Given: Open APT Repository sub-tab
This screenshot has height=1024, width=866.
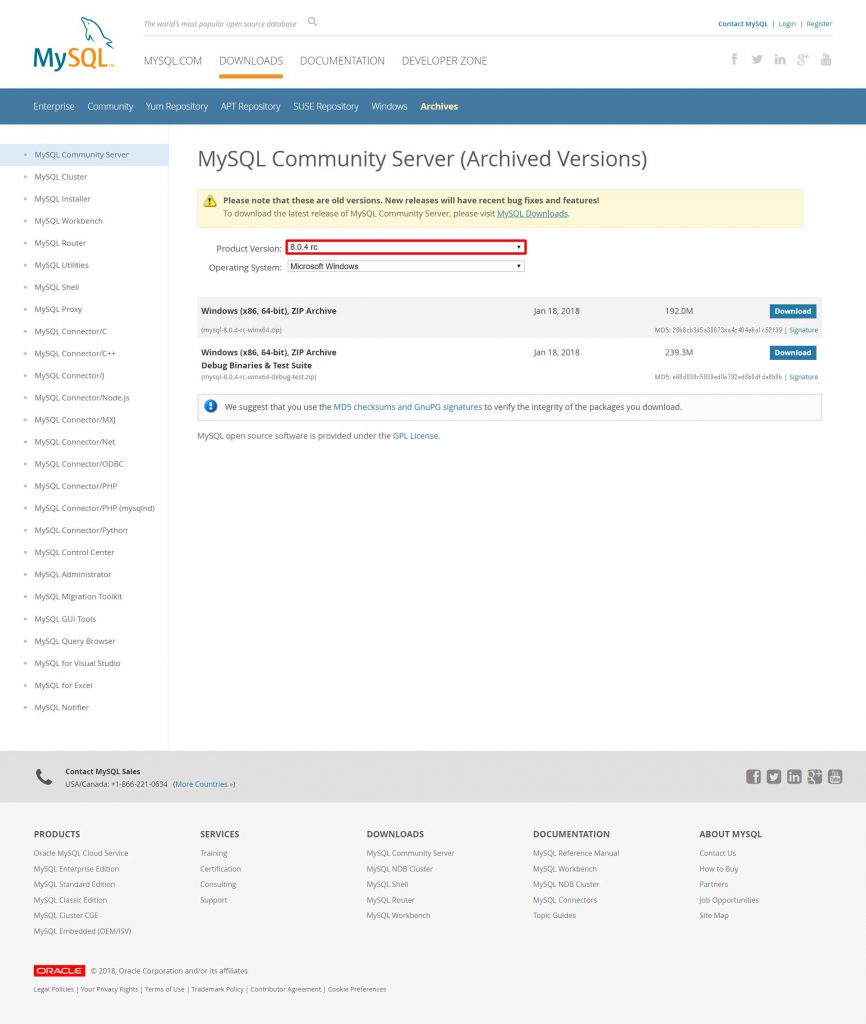Looking at the screenshot, I should point(251,106).
